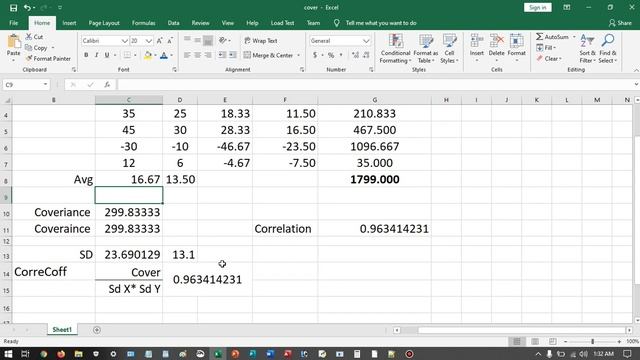
Task: Click the Sign in button
Action: click(x=538, y=7)
